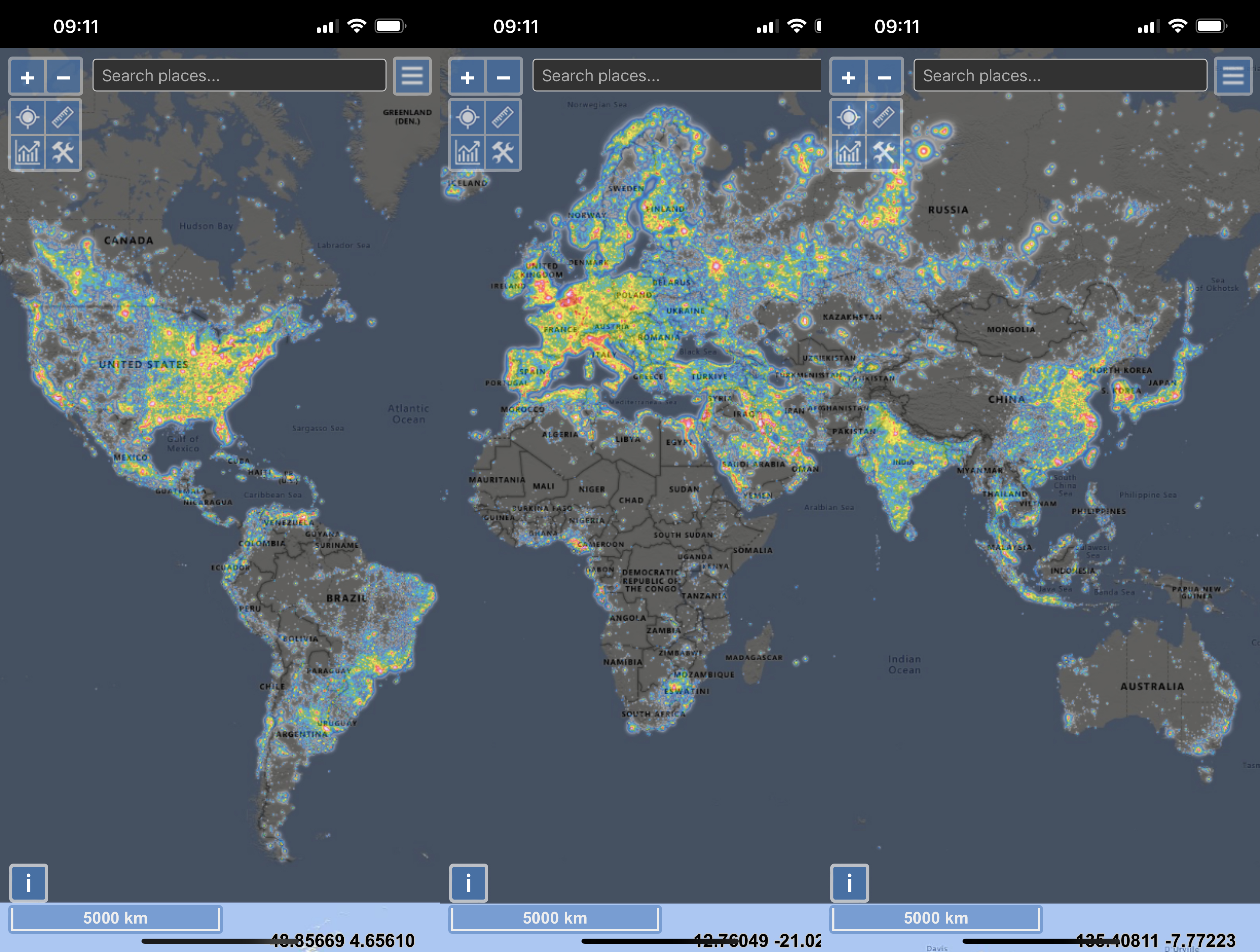Tap the info button on the right map
1260x952 pixels.
click(849, 883)
